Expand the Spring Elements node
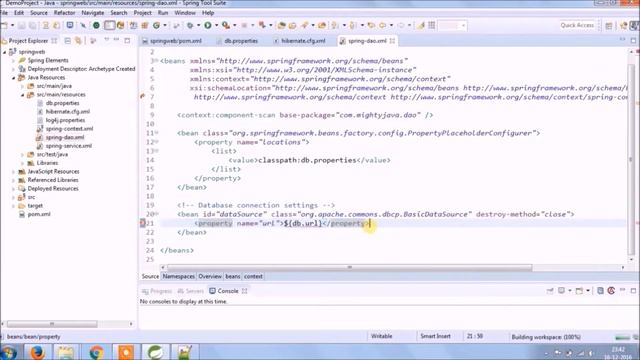The image size is (640, 360). pyautogui.click(x=13, y=60)
